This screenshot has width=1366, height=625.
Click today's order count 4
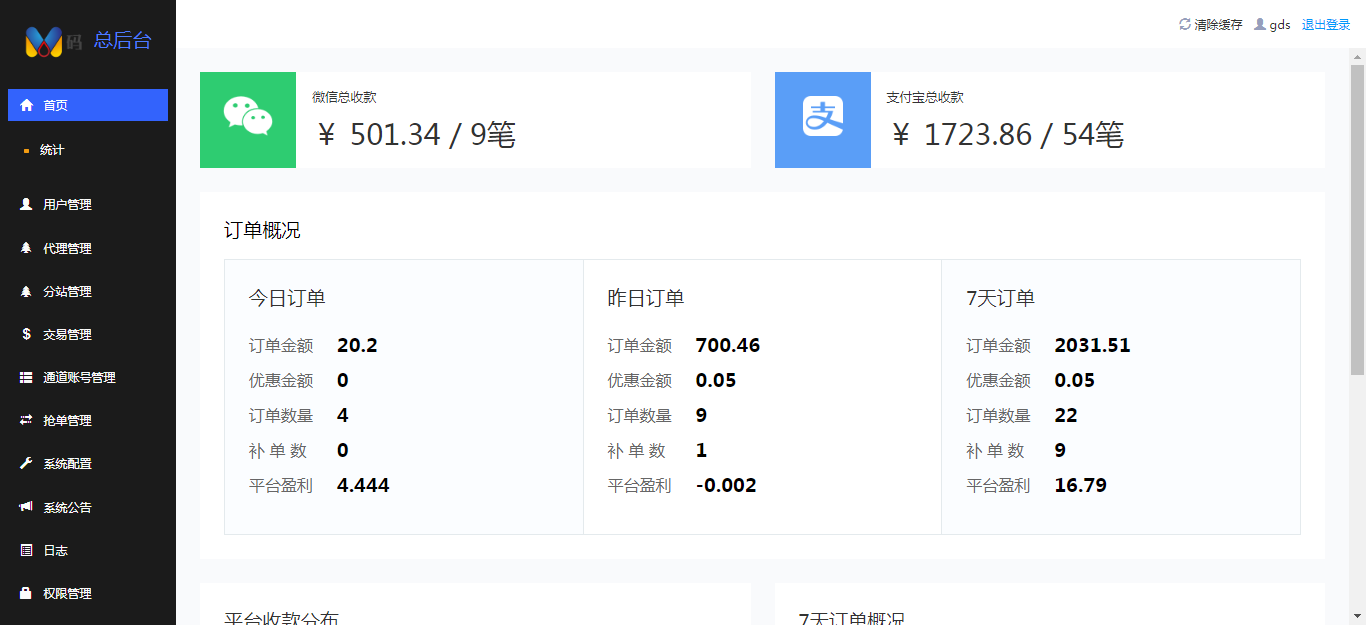[x=343, y=416]
